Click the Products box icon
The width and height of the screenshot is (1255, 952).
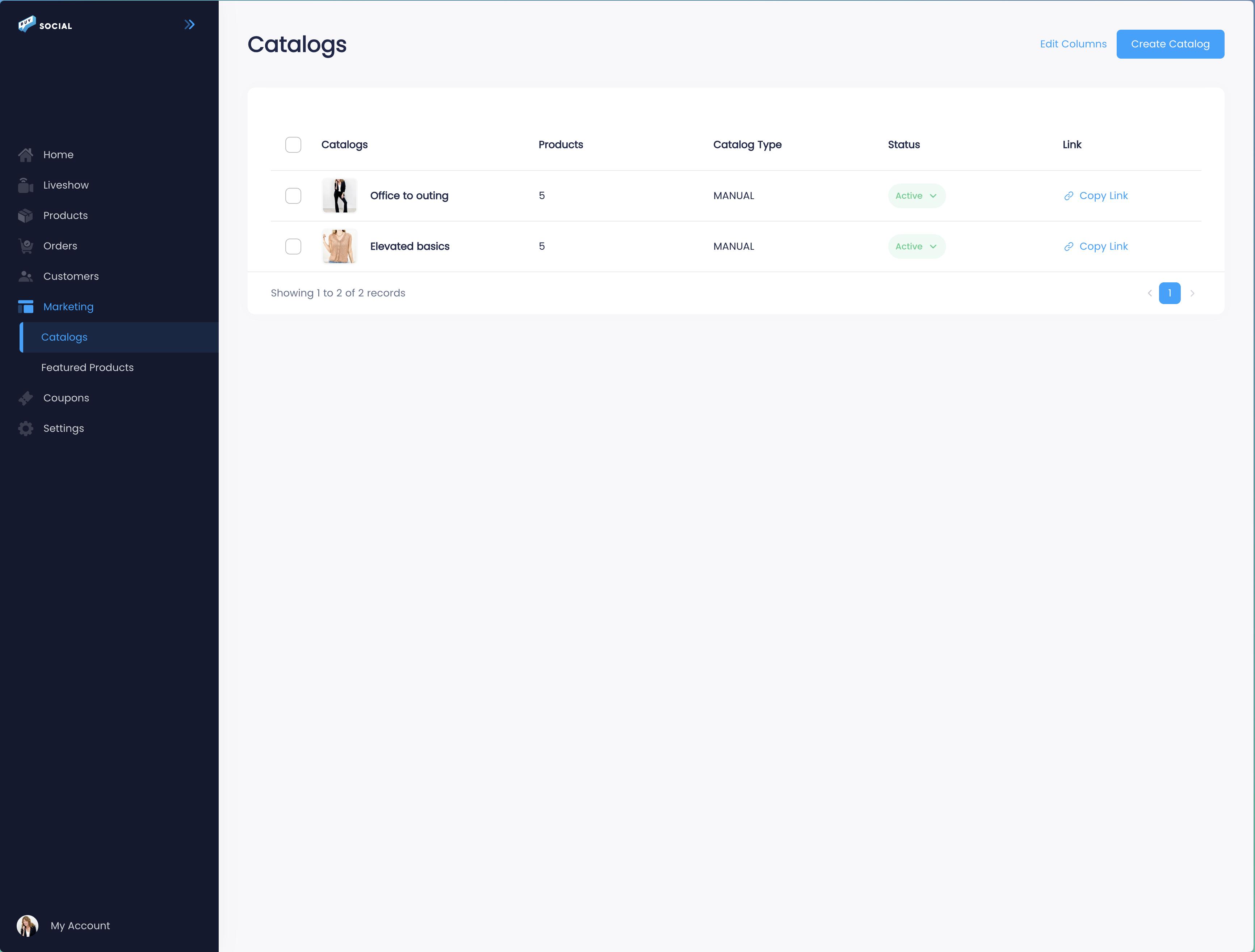(x=26, y=215)
